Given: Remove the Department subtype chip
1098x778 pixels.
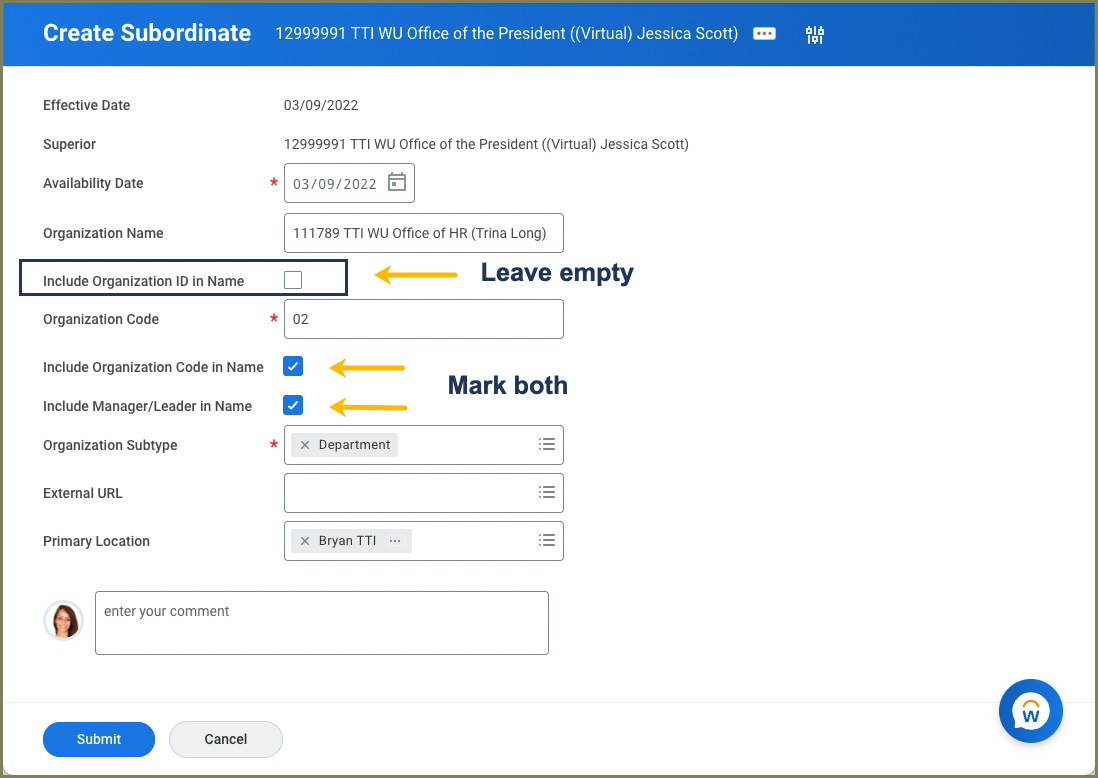Looking at the screenshot, I should click(305, 445).
